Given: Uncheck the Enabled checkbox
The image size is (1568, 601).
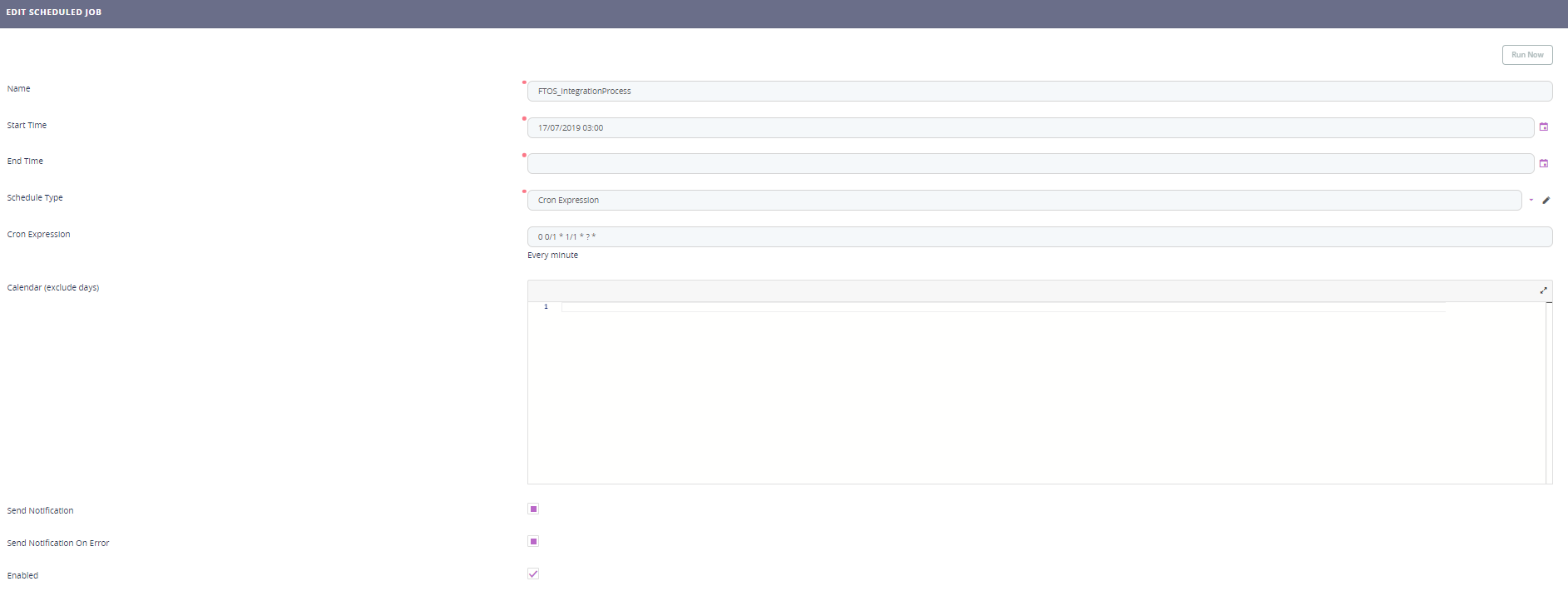Looking at the screenshot, I should pos(533,574).
